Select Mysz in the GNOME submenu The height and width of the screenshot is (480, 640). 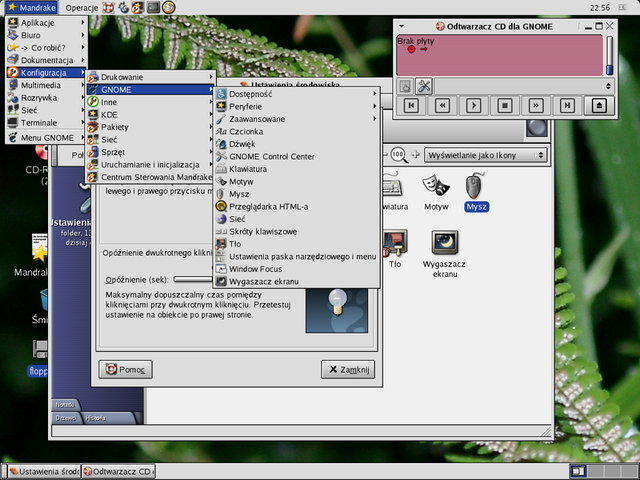click(296, 194)
